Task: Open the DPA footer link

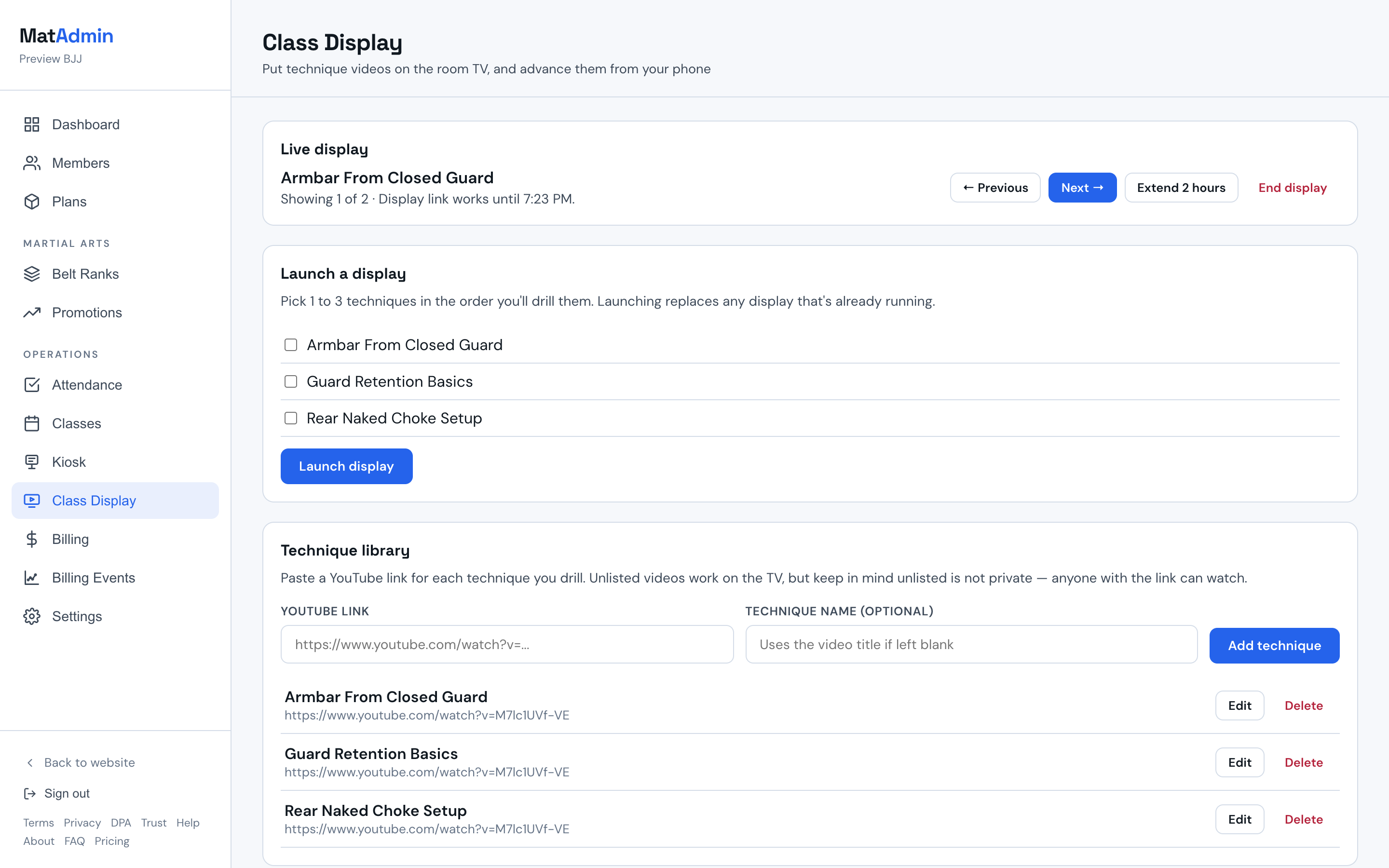Action: click(x=121, y=823)
